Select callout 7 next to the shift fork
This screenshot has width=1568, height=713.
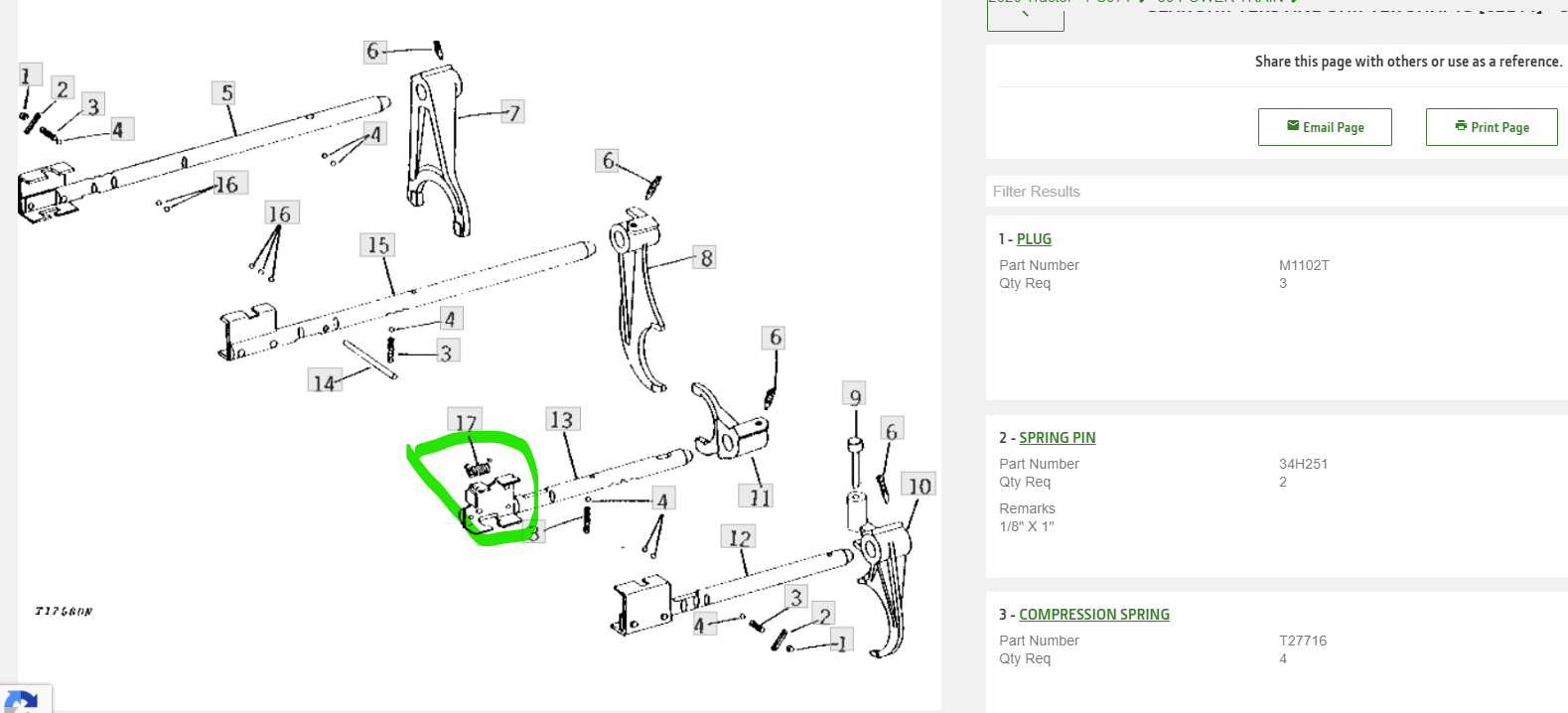pos(512,112)
